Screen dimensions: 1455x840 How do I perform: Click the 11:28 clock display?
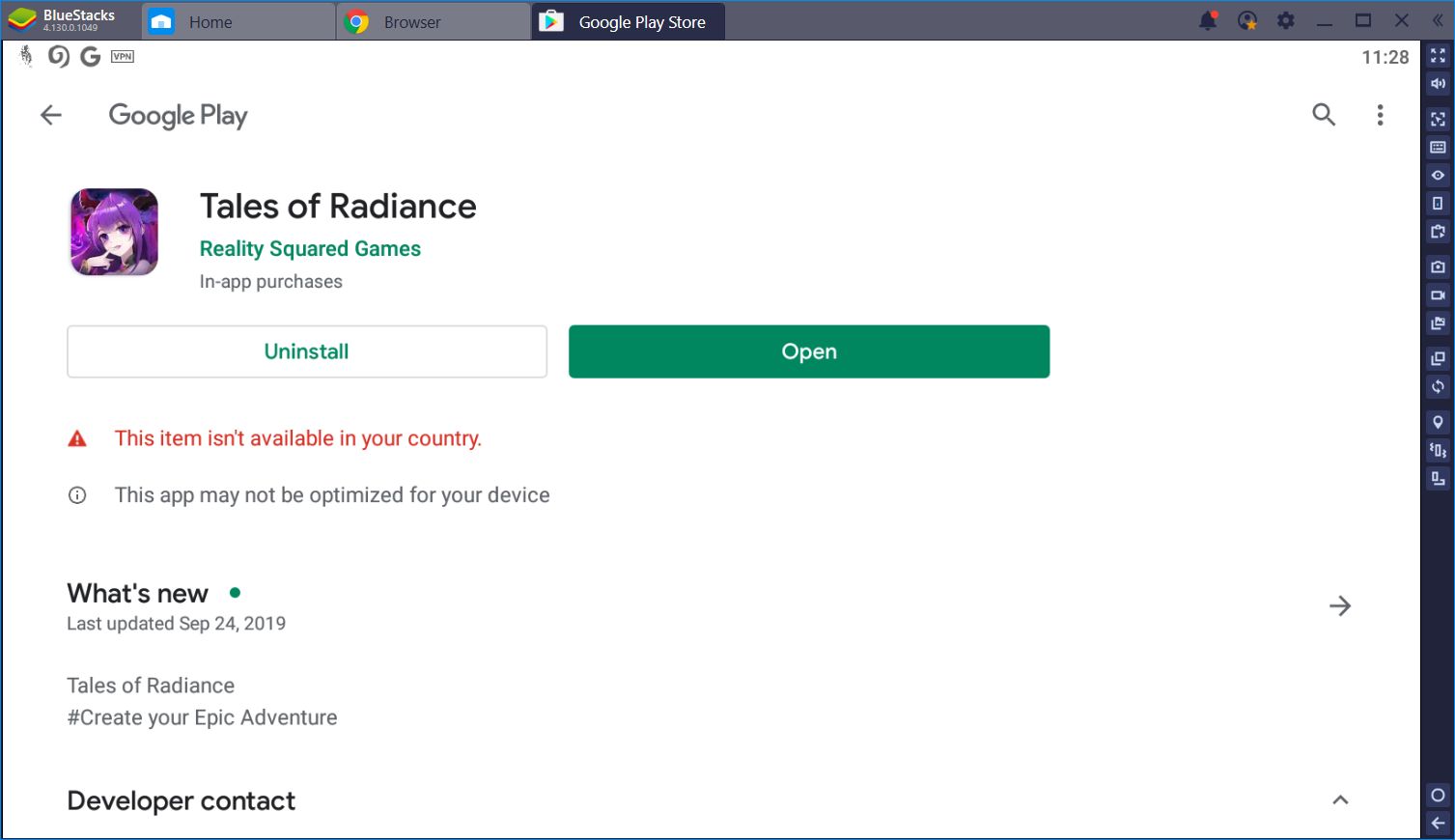tap(1385, 57)
